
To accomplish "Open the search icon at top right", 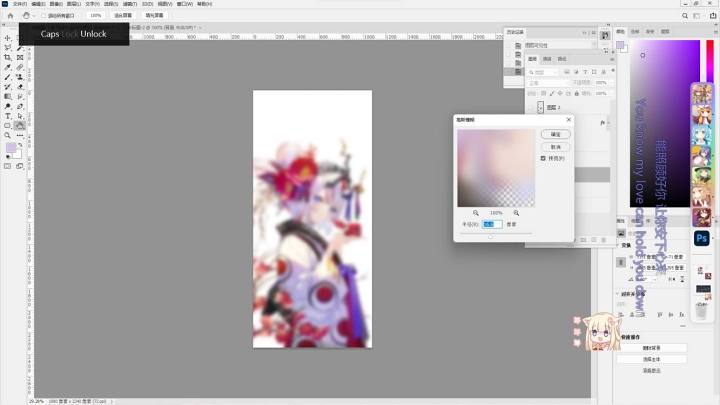I will click(685, 15).
